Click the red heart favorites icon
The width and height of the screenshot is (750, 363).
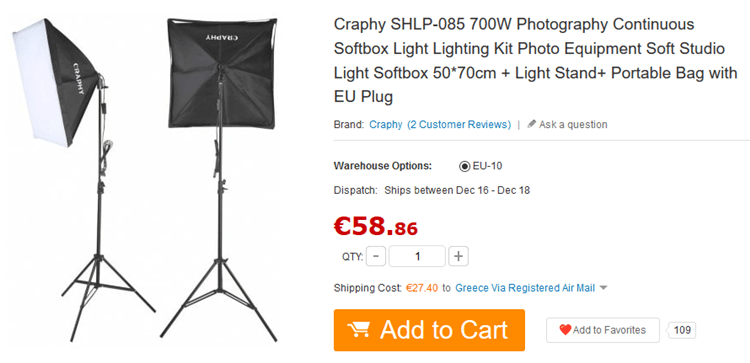[565, 330]
